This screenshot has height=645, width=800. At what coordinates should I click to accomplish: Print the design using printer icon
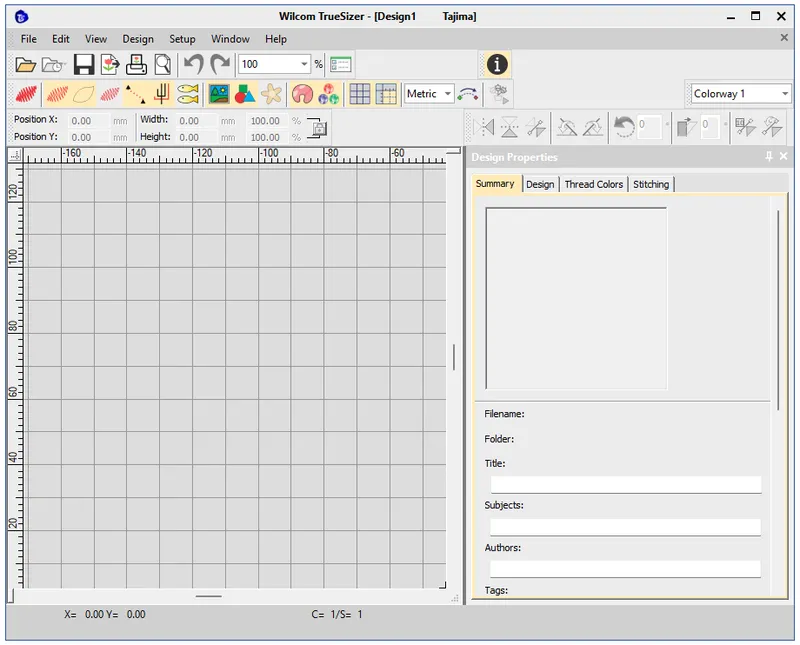(x=136, y=64)
